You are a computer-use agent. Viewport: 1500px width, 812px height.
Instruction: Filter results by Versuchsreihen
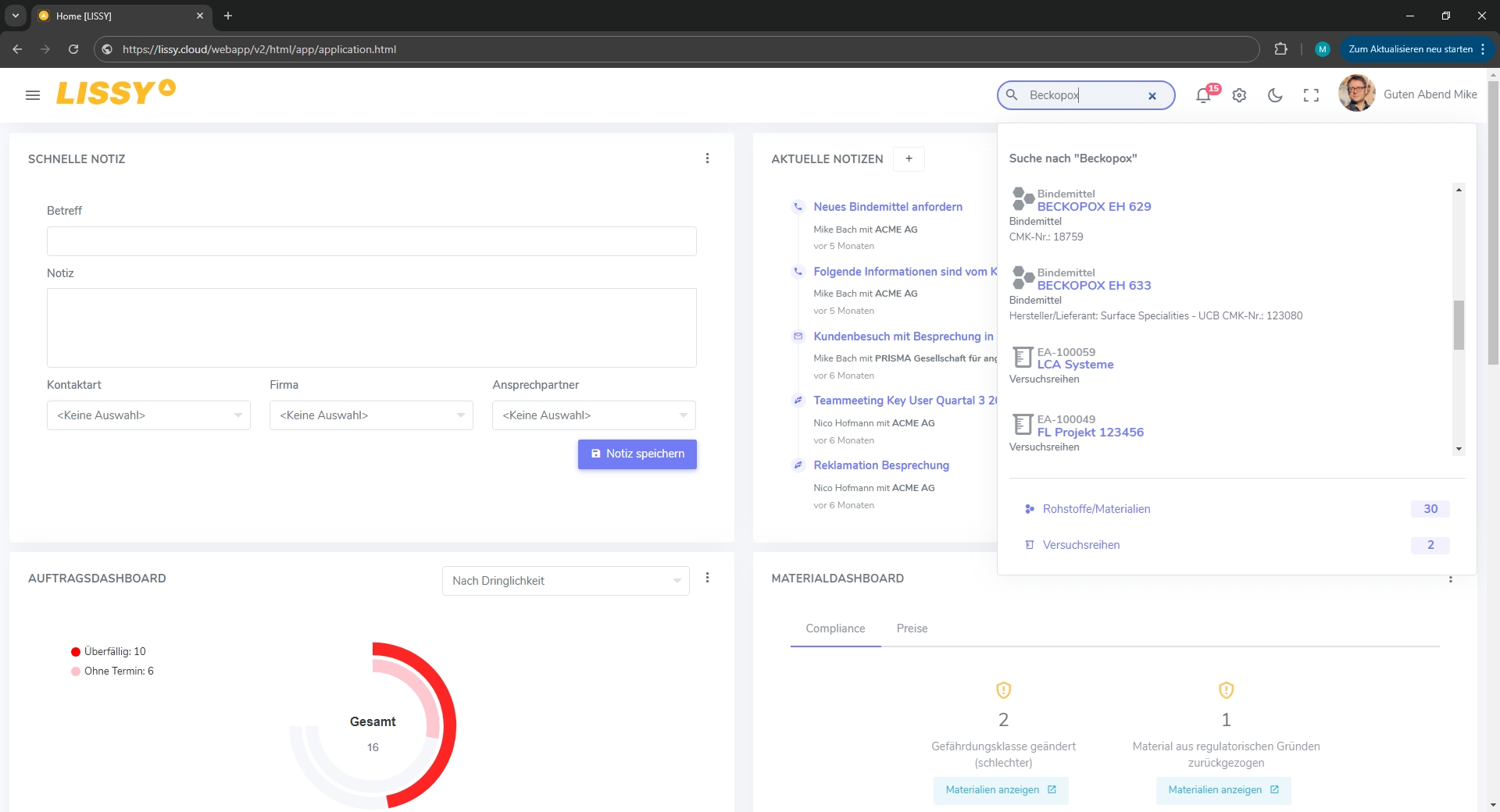pos(1081,545)
